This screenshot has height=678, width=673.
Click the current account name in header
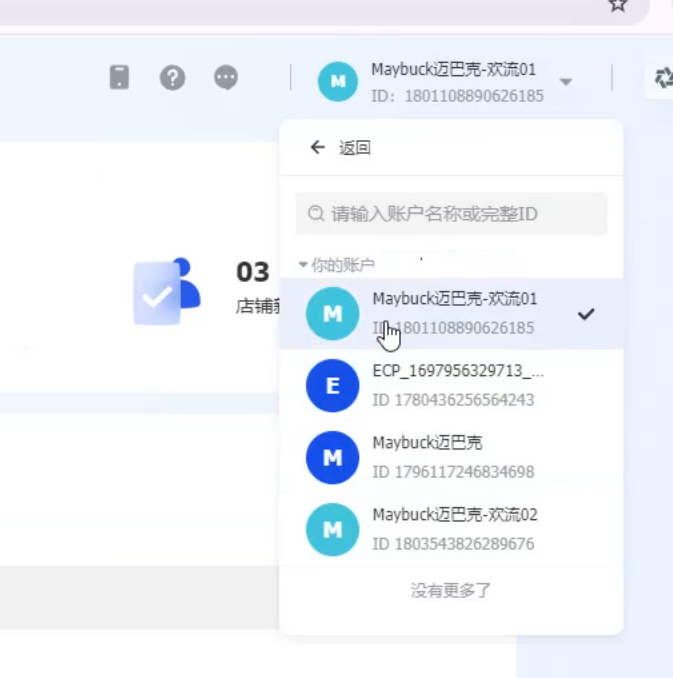tap(453, 70)
